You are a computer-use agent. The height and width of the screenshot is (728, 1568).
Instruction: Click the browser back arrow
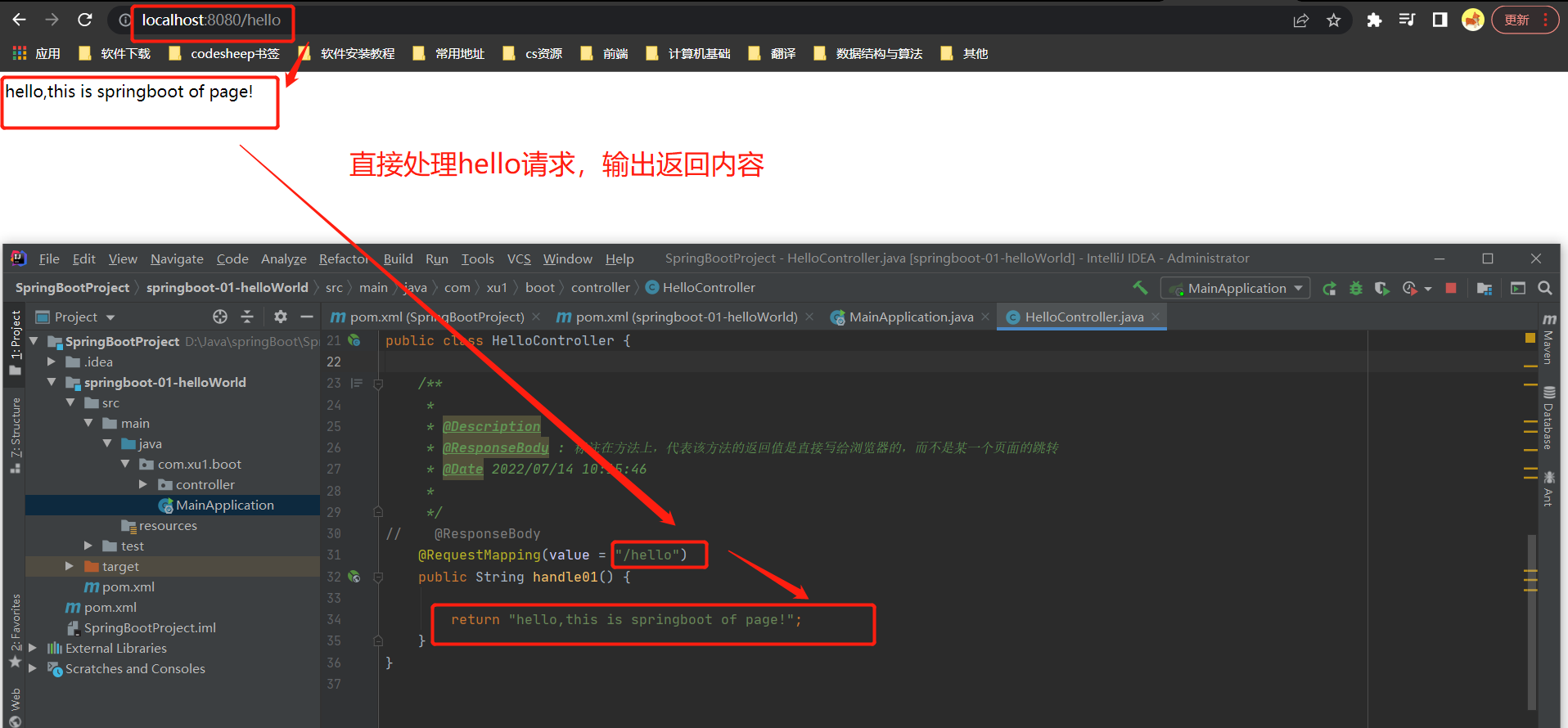tap(20, 20)
